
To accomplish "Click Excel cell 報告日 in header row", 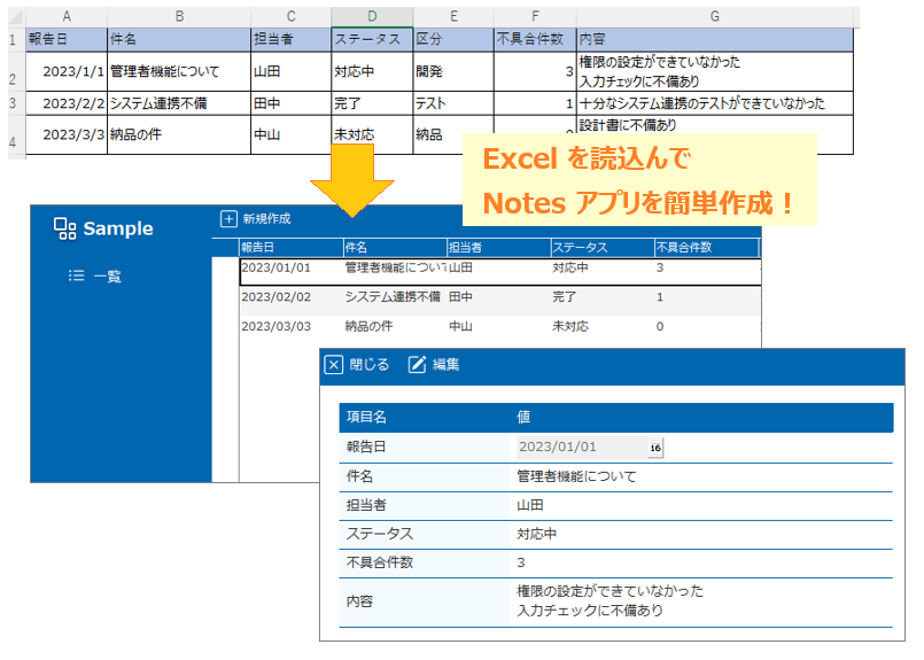I will pyautogui.click(x=67, y=39).
